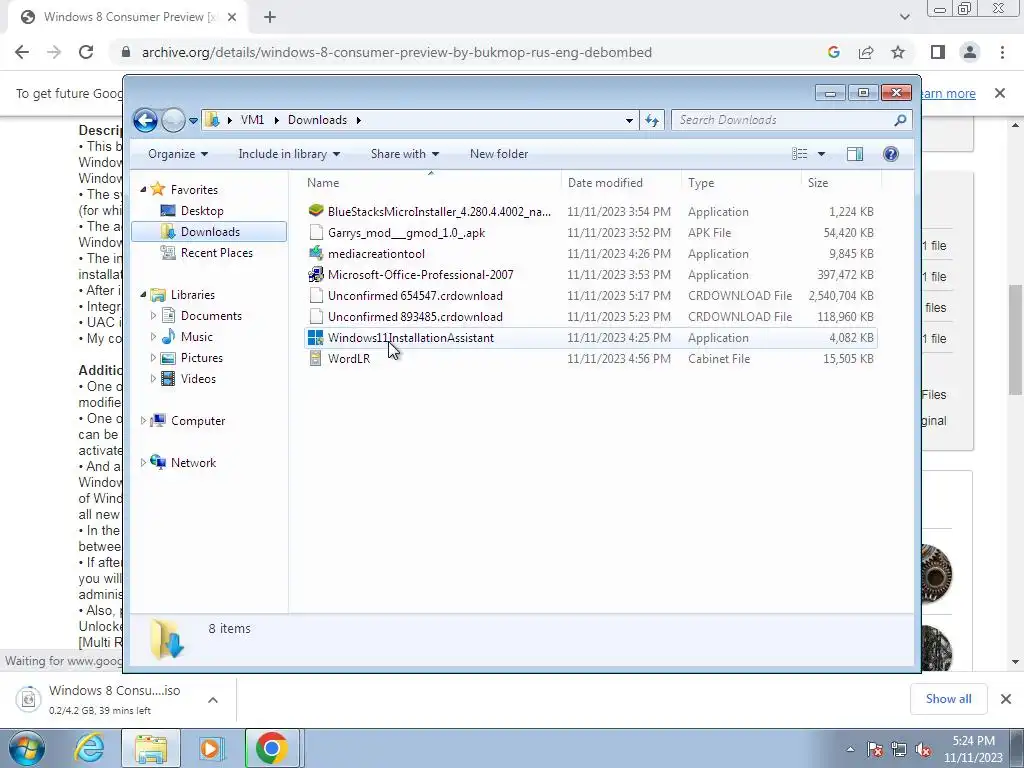Image resolution: width=1024 pixels, height=768 pixels.
Task: Dismiss the Chrome info bar
Action: [1000, 93]
